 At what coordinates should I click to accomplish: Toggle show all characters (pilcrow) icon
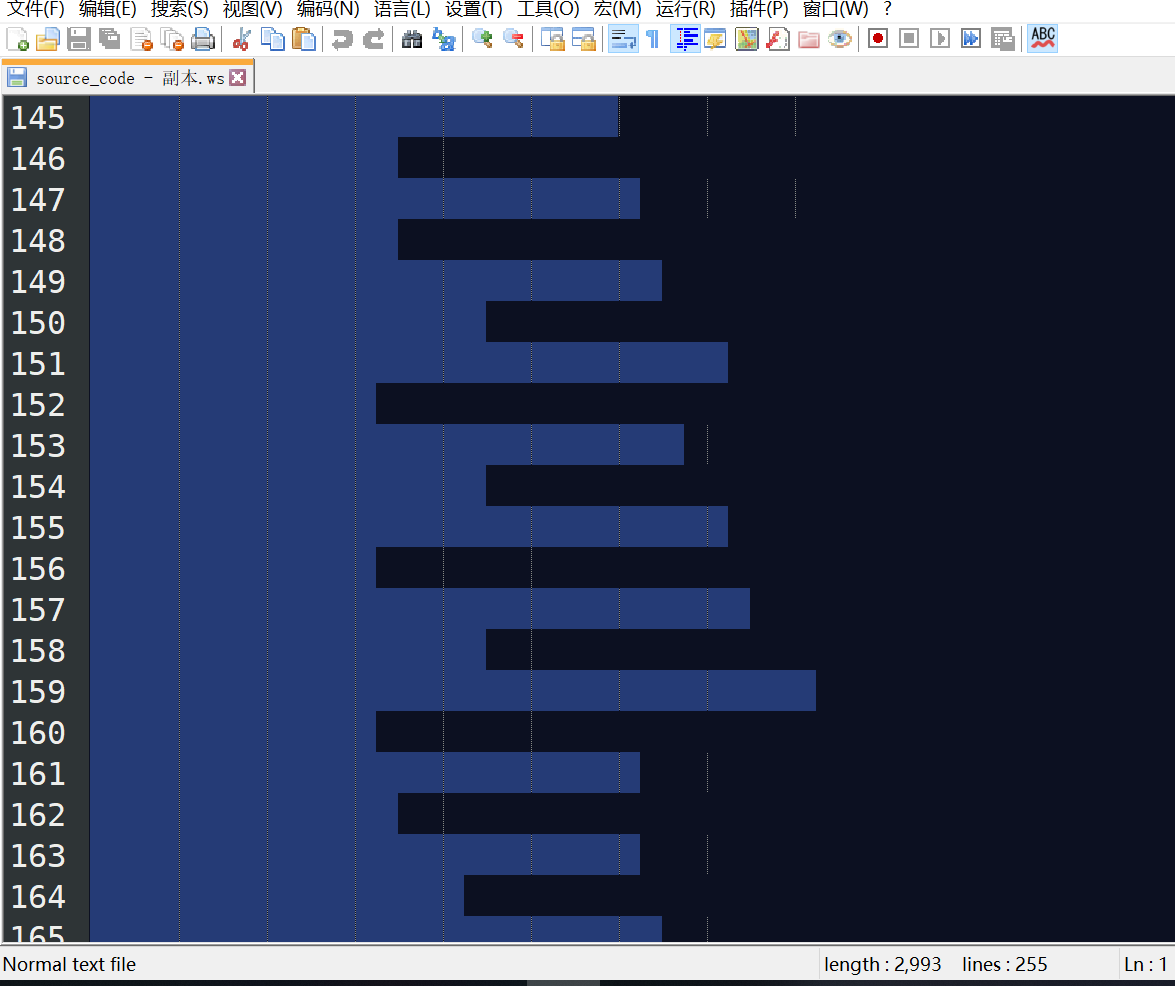point(652,39)
